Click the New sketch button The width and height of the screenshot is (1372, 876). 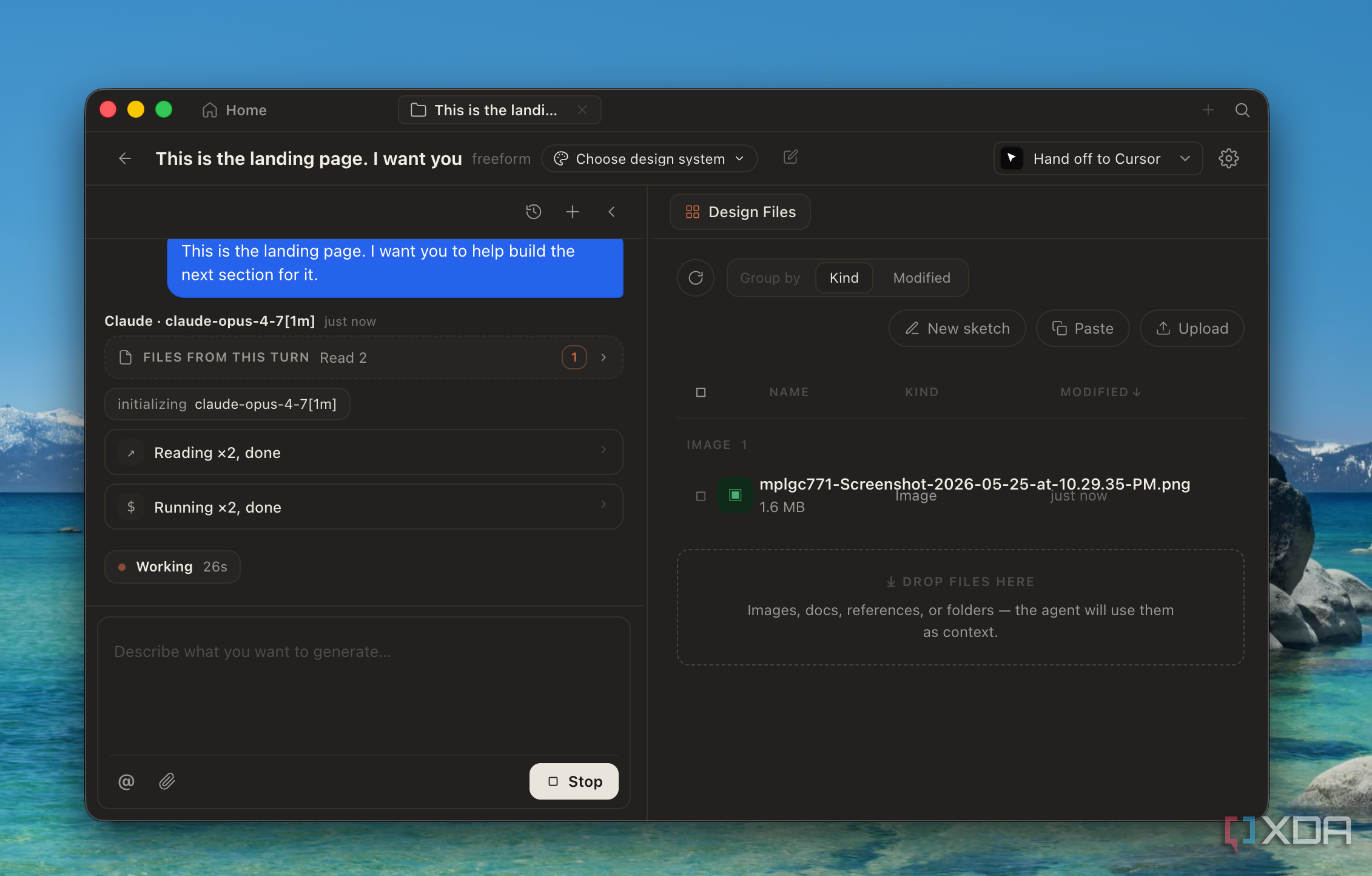point(957,328)
